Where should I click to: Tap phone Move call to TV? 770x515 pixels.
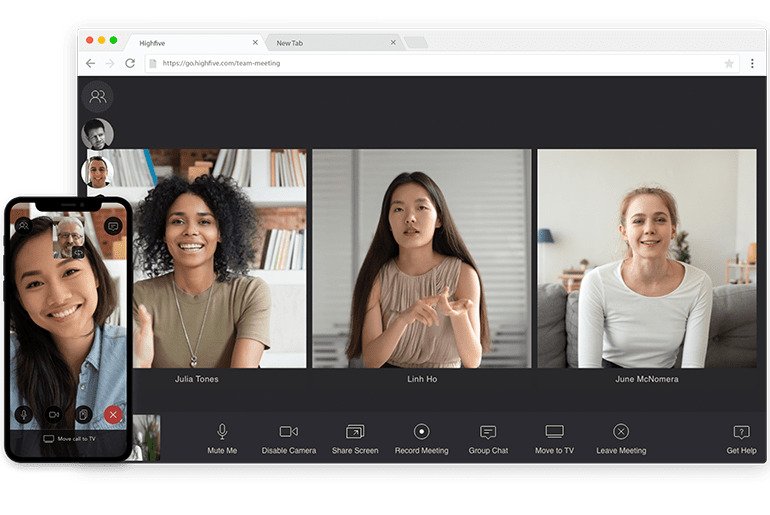click(x=69, y=439)
